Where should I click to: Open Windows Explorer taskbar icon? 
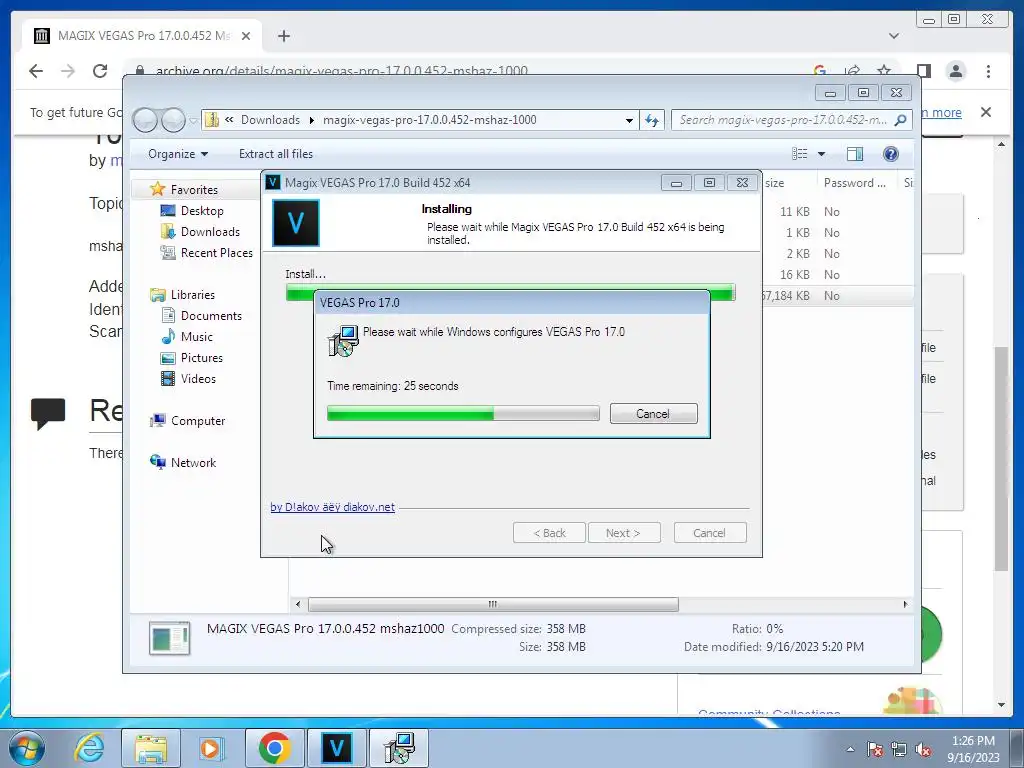151,748
